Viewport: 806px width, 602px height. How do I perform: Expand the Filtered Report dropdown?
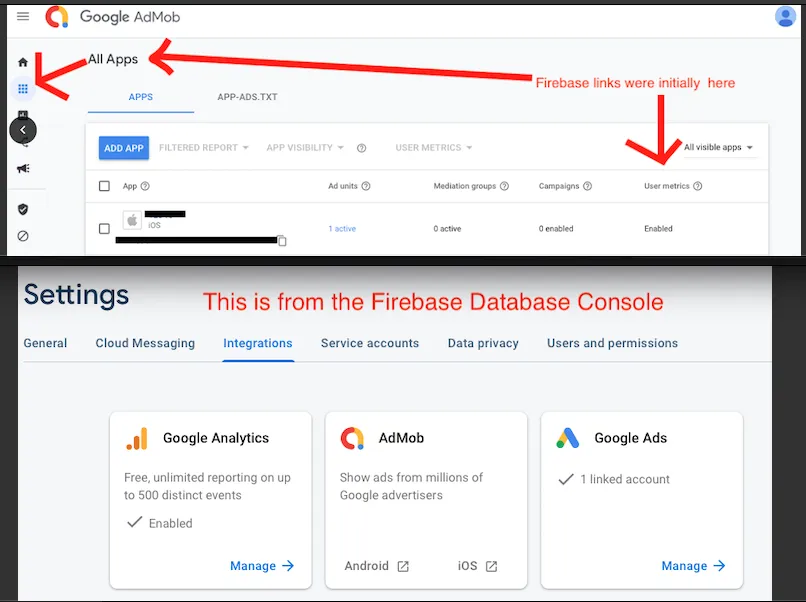[204, 148]
